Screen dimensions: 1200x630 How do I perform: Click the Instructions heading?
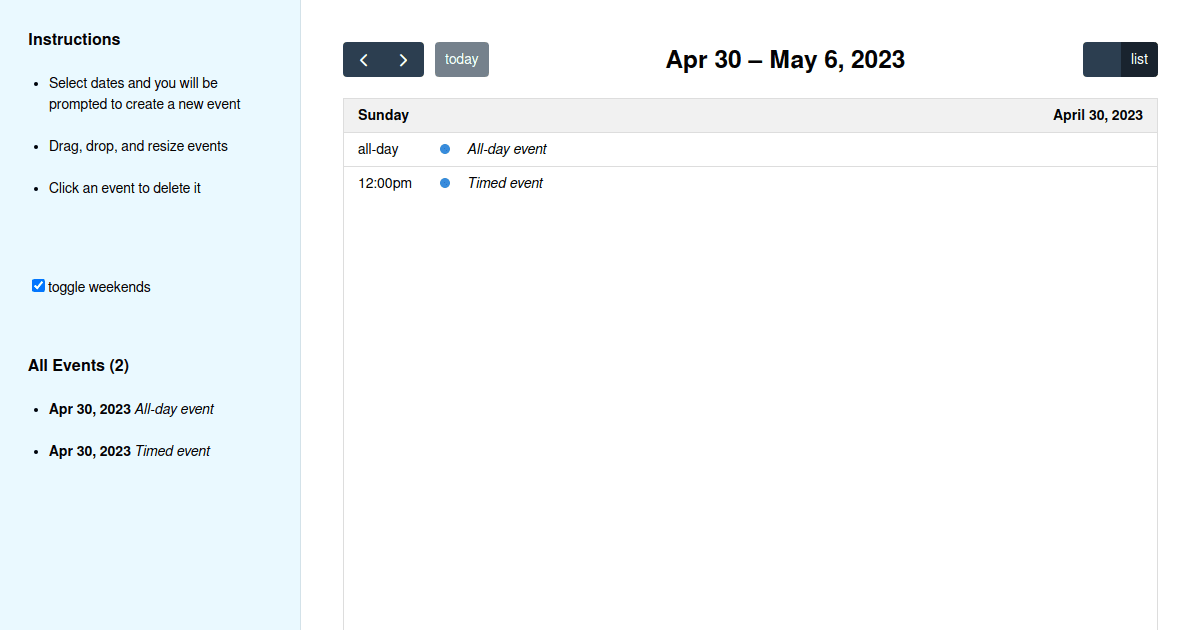(x=74, y=39)
